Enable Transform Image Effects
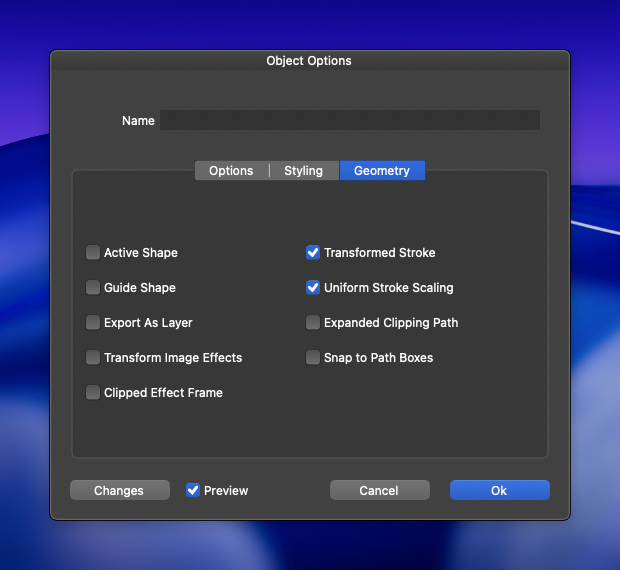 coord(93,358)
